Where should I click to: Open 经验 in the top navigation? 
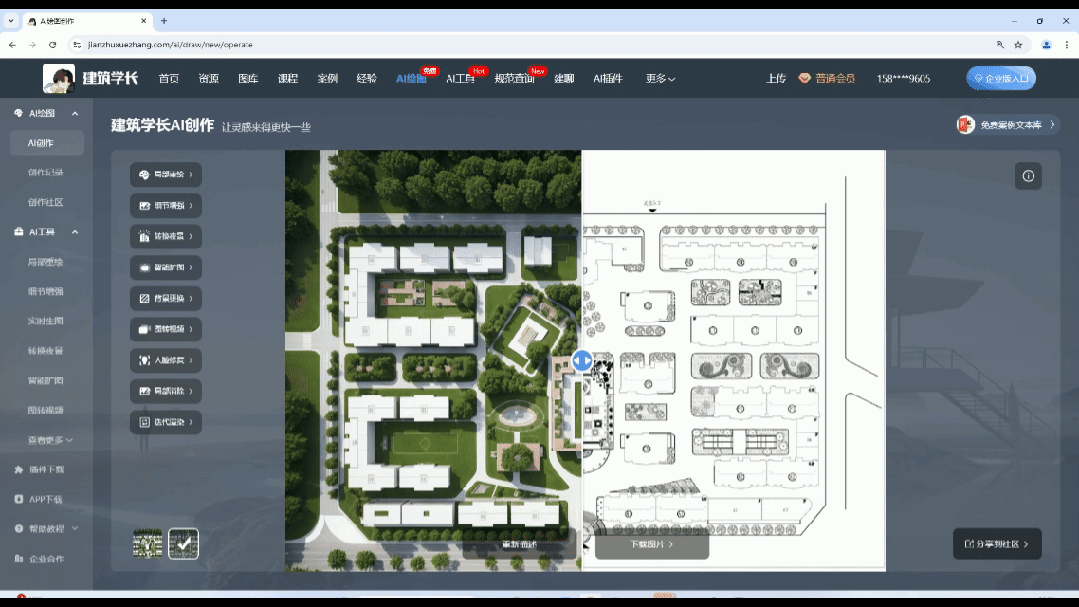(x=367, y=78)
